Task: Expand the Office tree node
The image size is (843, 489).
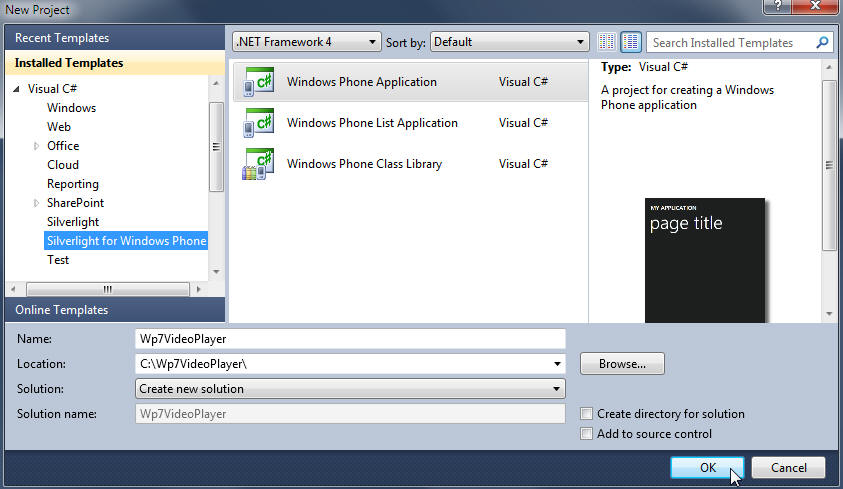Action: point(36,146)
